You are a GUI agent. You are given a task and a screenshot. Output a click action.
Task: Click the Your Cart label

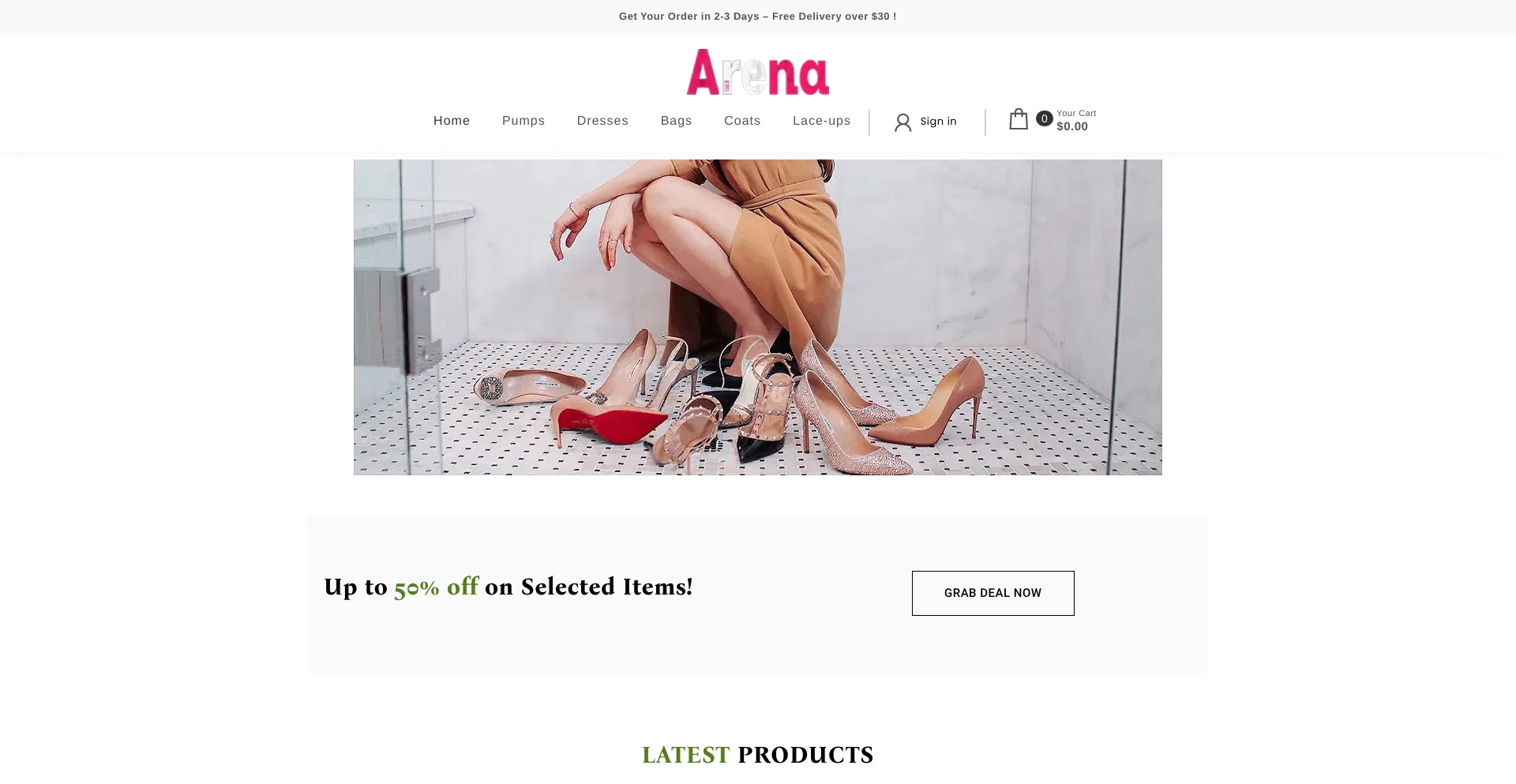point(1076,113)
